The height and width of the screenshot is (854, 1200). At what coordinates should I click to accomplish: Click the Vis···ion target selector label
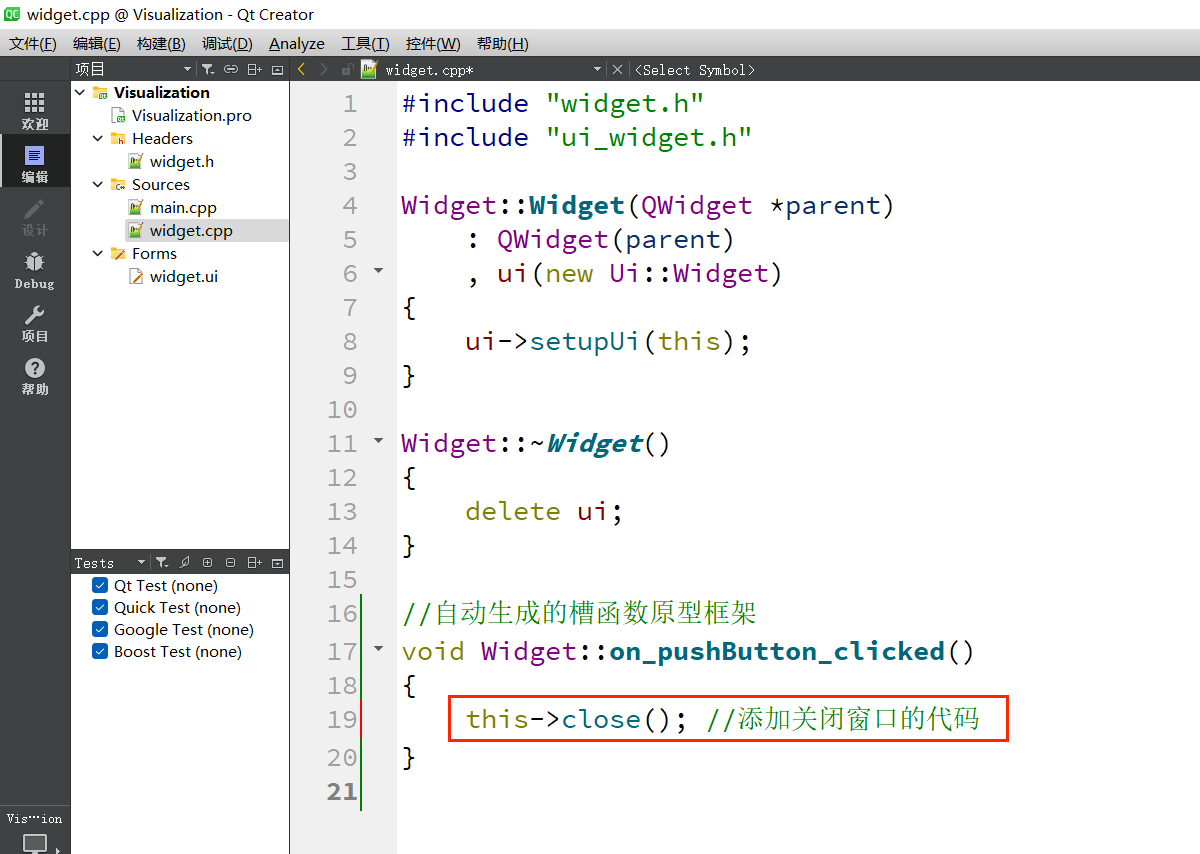tap(35, 818)
